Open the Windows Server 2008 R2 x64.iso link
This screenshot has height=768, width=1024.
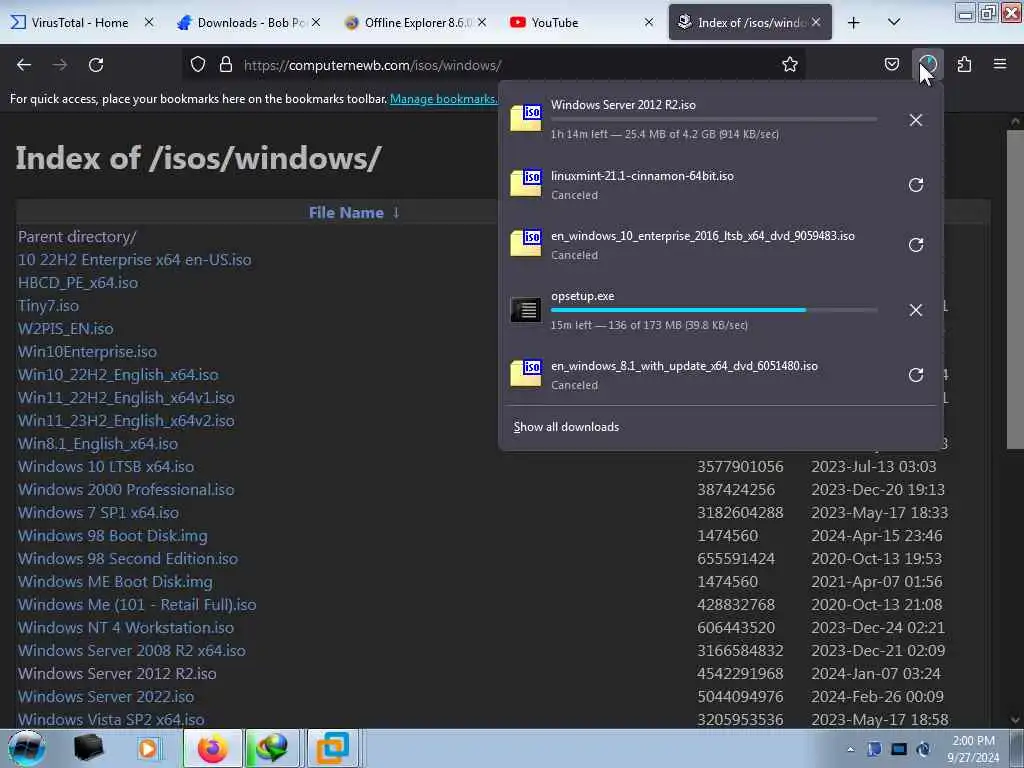(132, 650)
